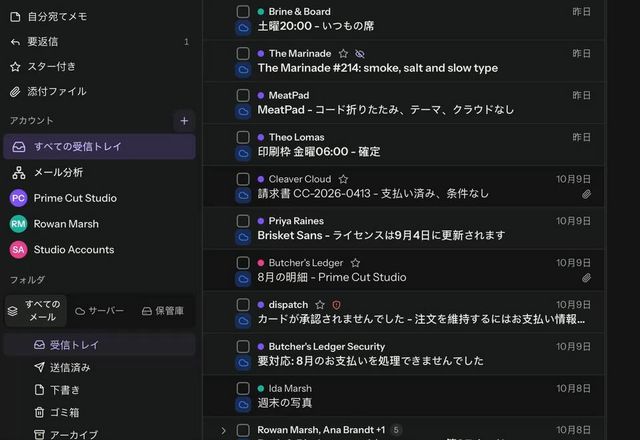The width and height of the screenshot is (640, 440).
Task: Click the 要返信 unread count 1
Action: (187, 42)
